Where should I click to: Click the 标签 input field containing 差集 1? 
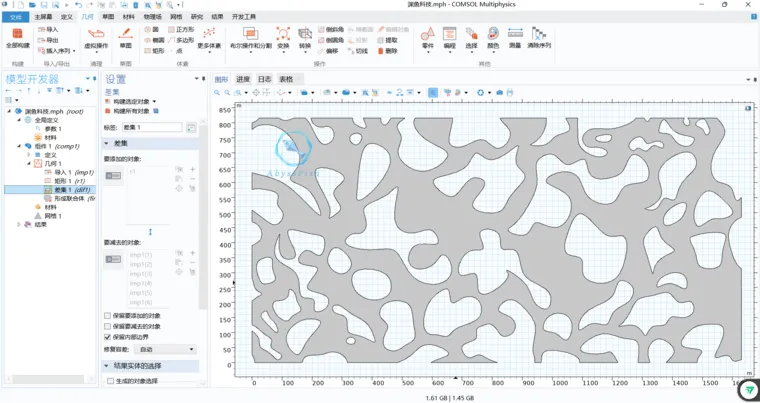pos(151,127)
